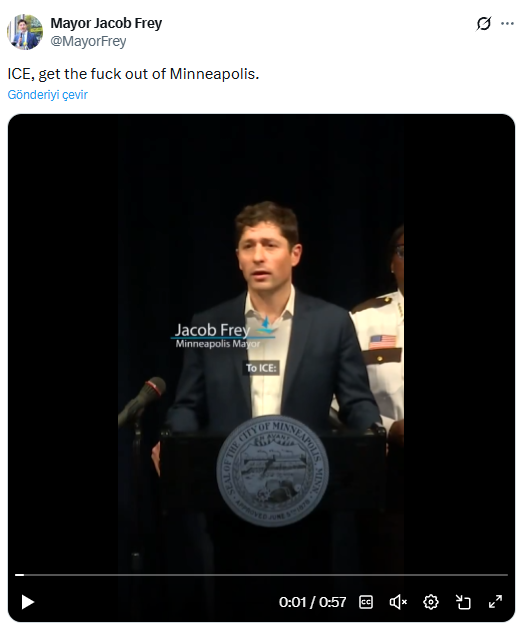530x632 pixels.
Task: Seek along the video progress bar
Action: (x=261, y=575)
